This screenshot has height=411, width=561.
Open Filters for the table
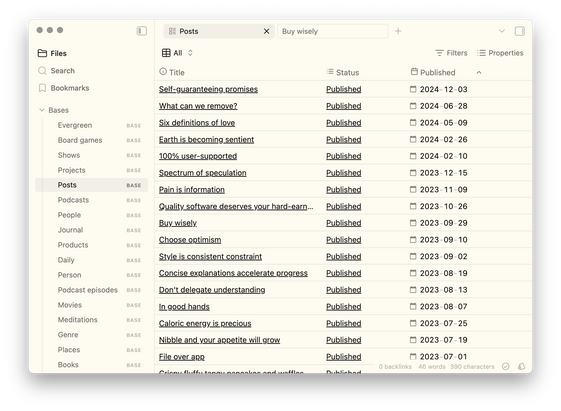[x=452, y=53]
